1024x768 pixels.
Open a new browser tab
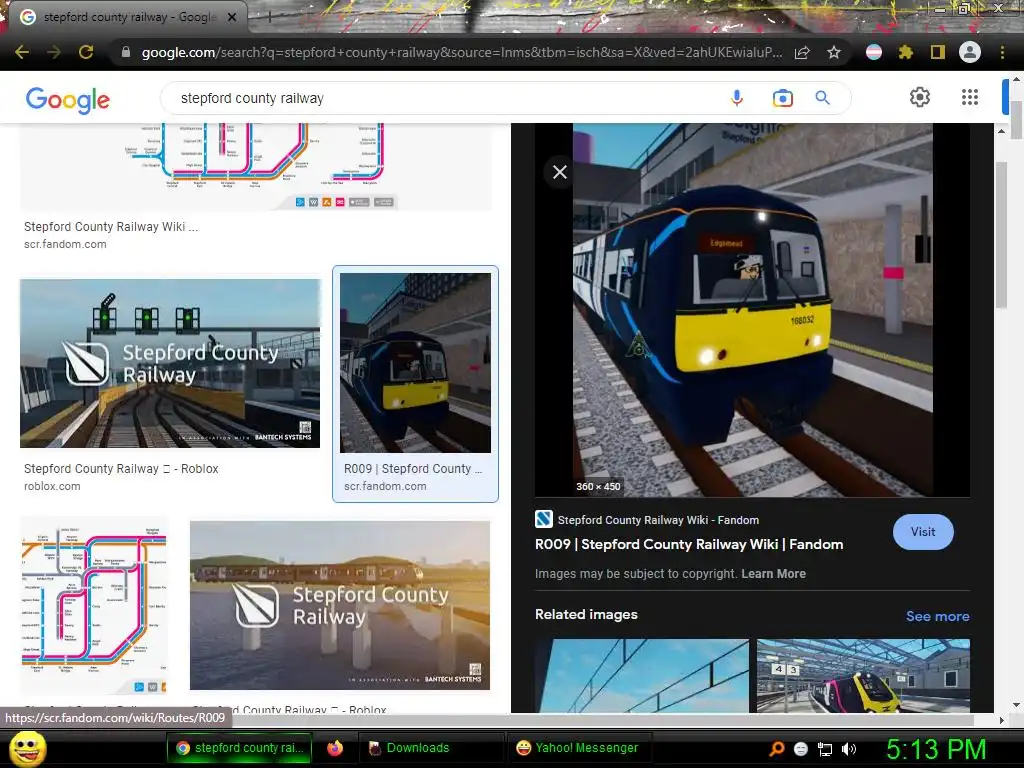pos(270,18)
